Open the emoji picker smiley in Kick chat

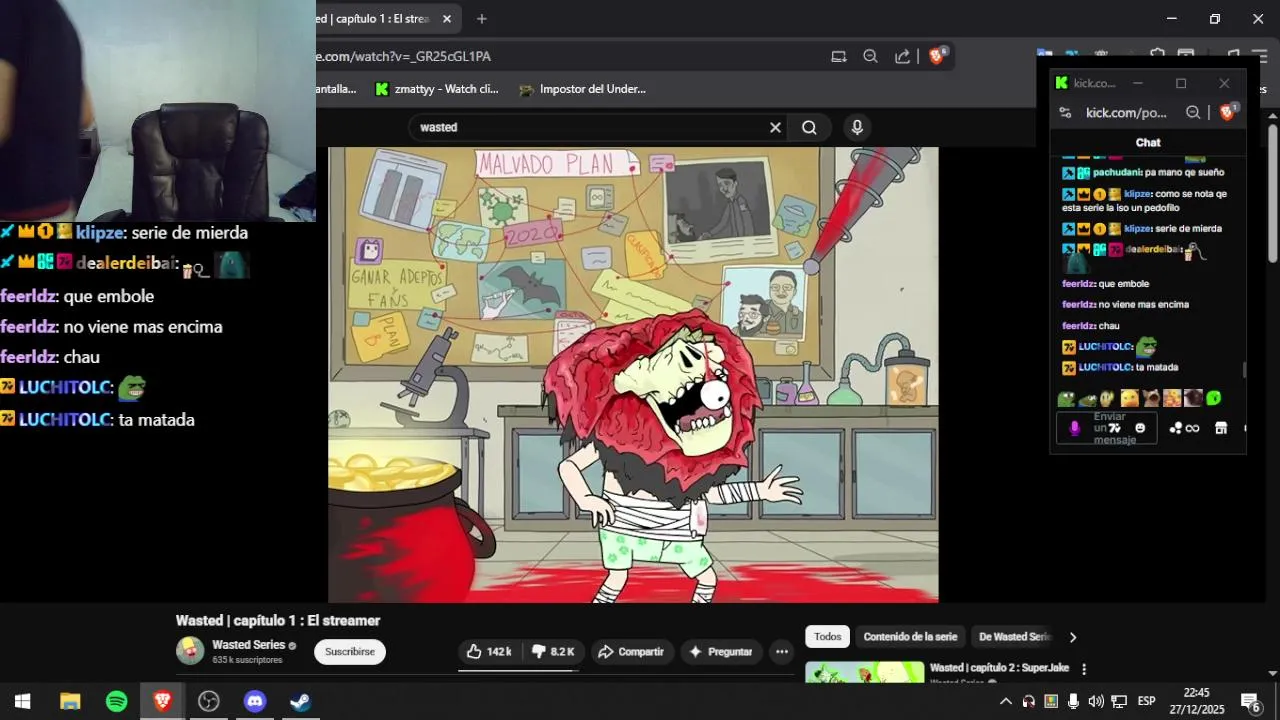tap(1140, 428)
